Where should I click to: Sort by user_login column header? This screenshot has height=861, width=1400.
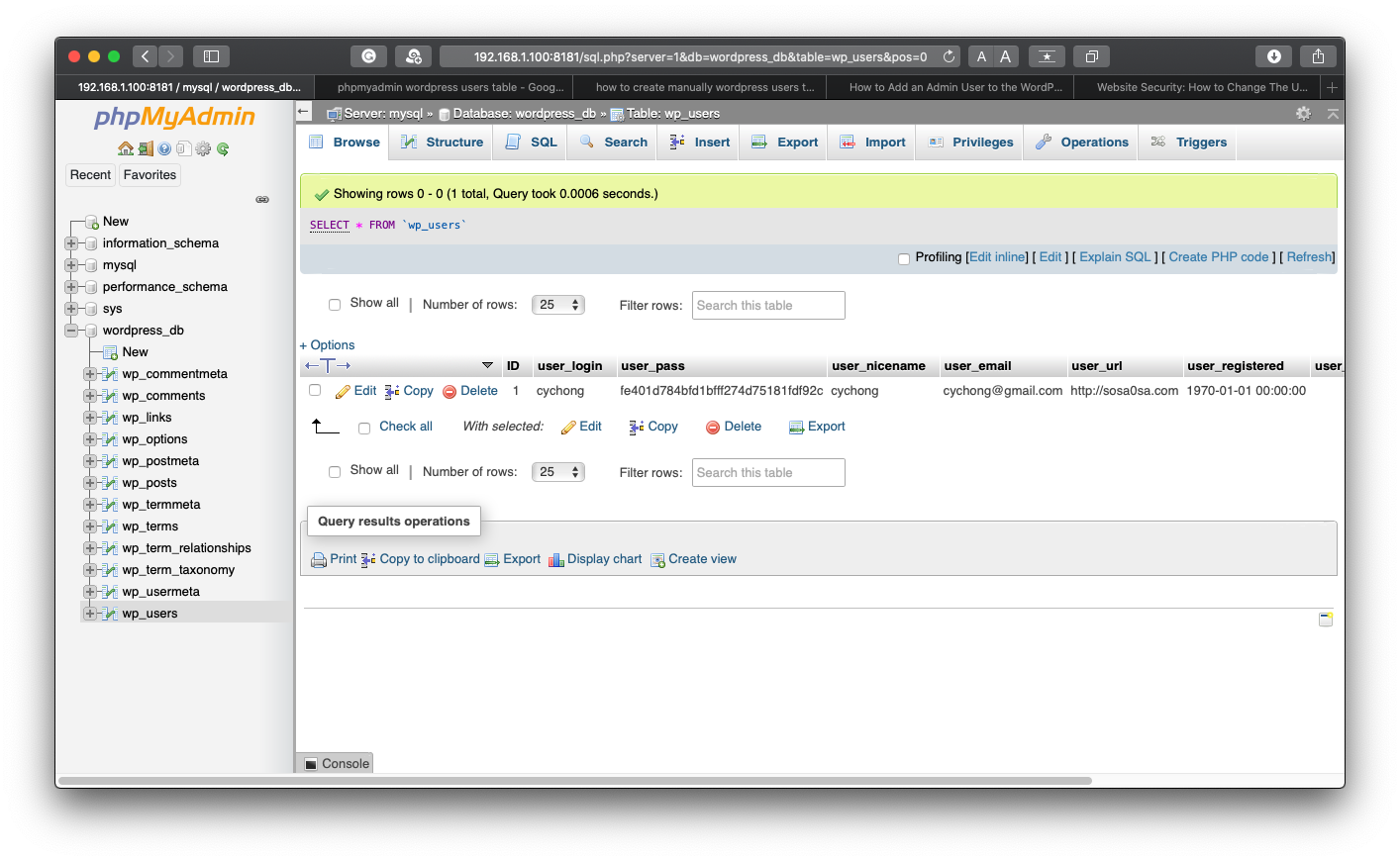[x=569, y=366]
